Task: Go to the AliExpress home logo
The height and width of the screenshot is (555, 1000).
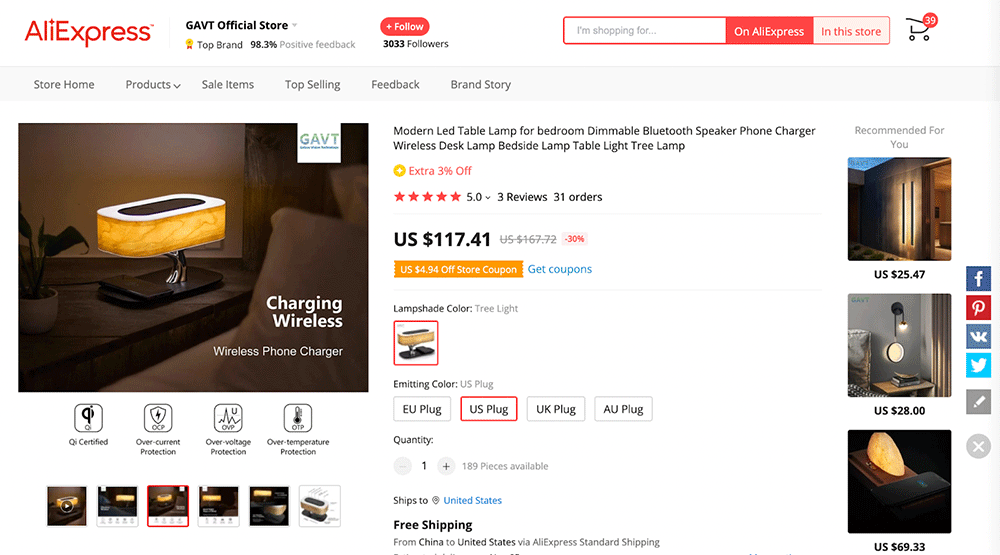Action: pyautogui.click(x=88, y=32)
